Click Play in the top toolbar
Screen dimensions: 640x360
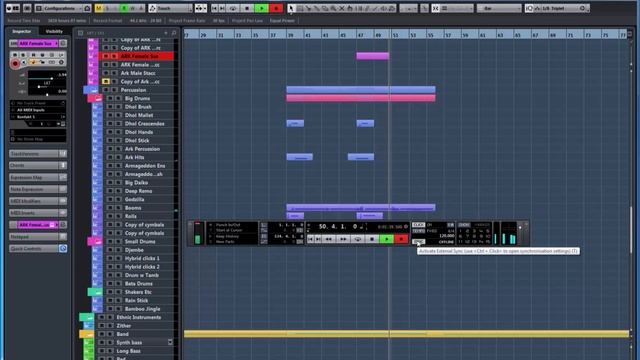pyautogui.click(x=261, y=8)
